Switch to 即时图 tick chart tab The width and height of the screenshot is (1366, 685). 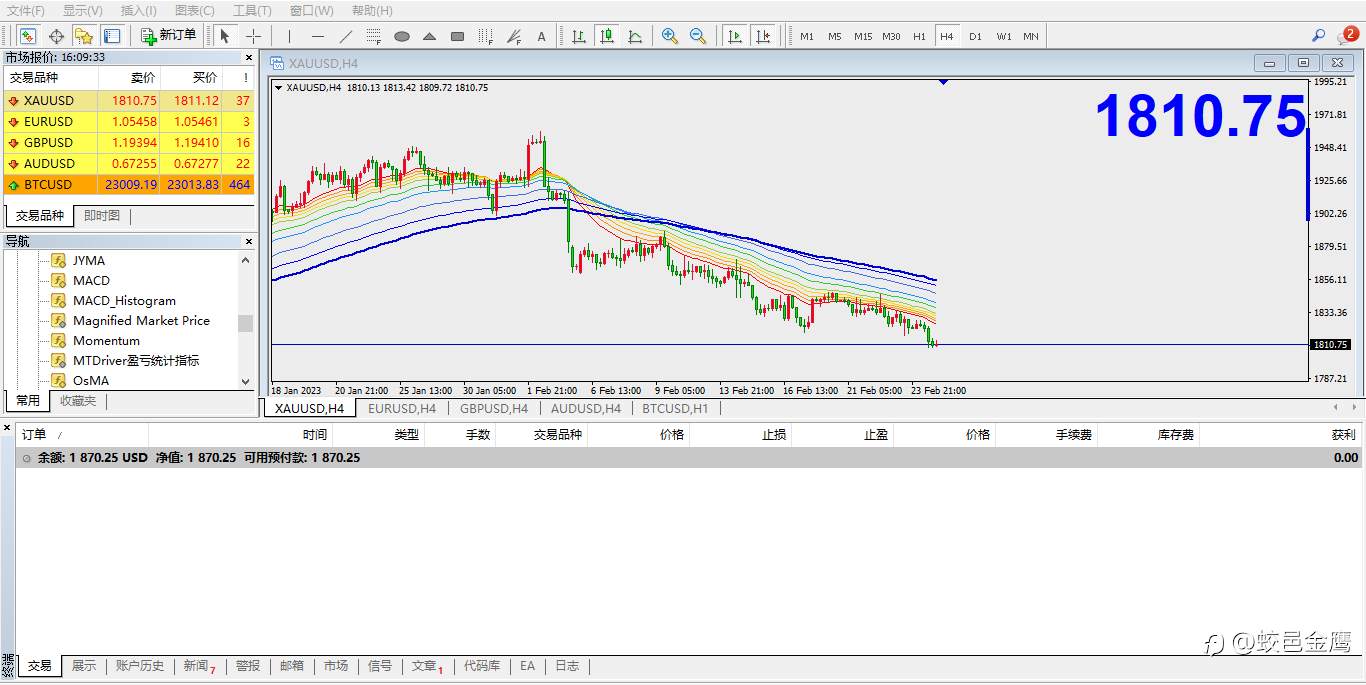[102, 216]
